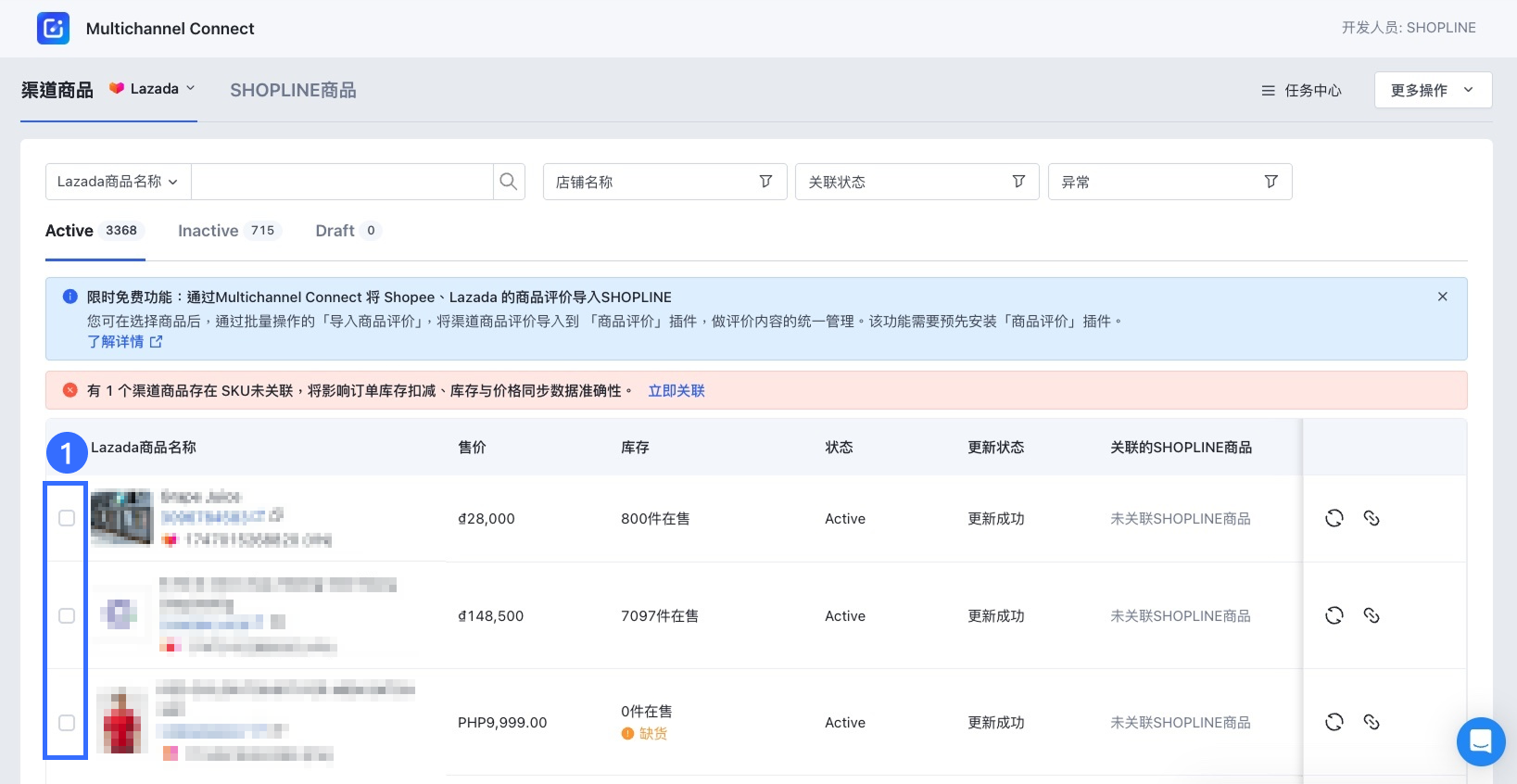Viewport: 1517px width, 784px height.
Task: Click the 更新状态 column header
Action: 996,448
